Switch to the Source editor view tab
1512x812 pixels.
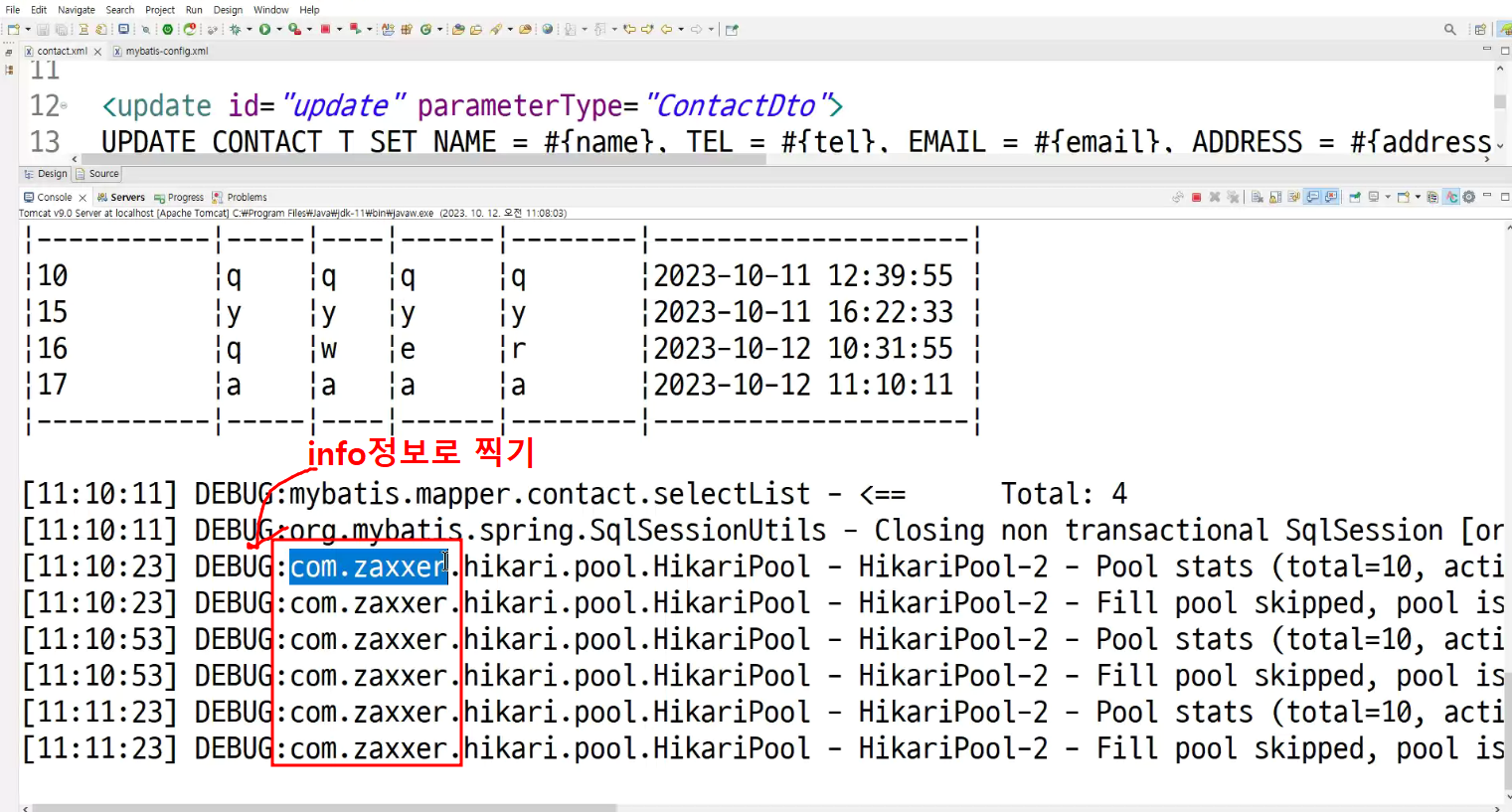click(97, 174)
